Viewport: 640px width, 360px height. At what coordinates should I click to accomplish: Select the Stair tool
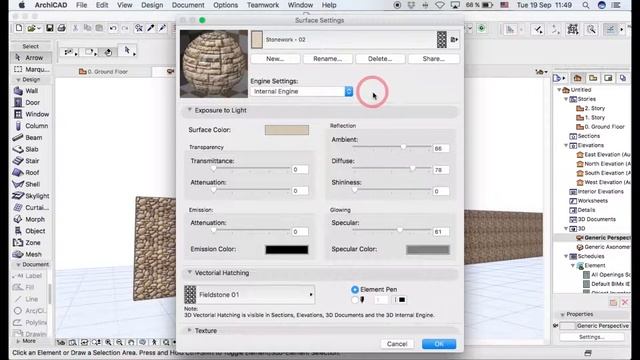click(x=31, y=161)
